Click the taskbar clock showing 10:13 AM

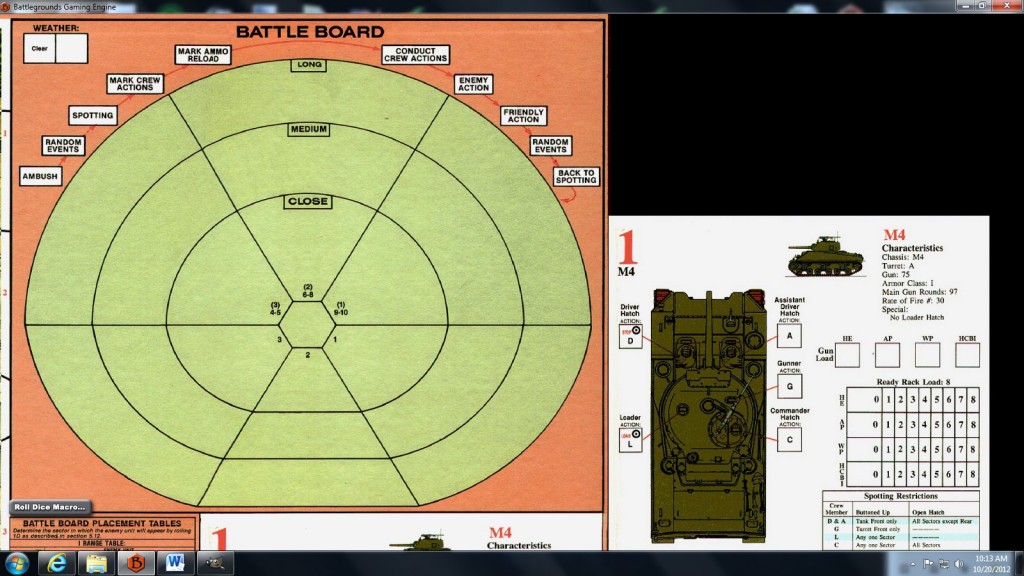991,564
